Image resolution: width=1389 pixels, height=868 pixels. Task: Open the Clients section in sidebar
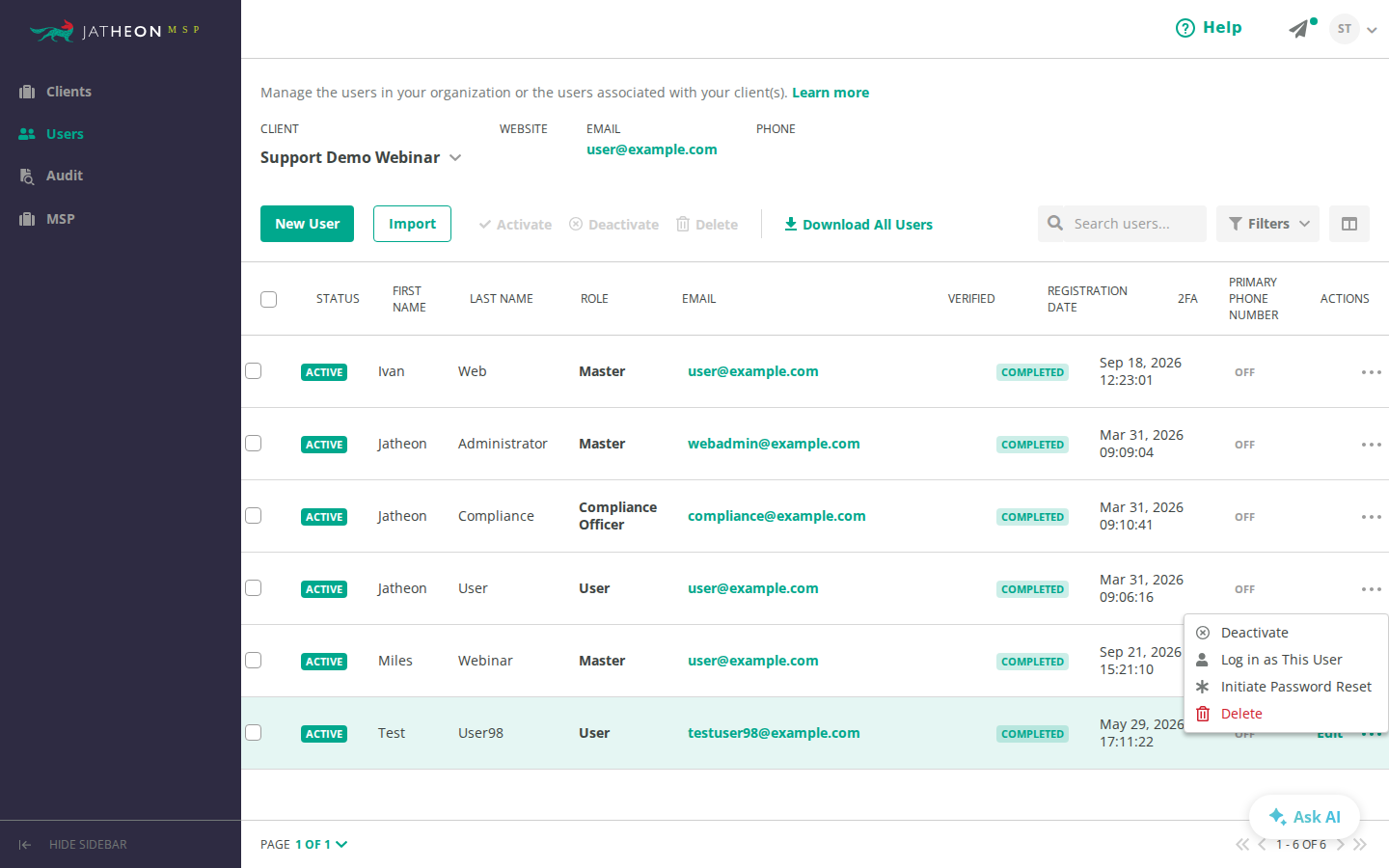55,92
